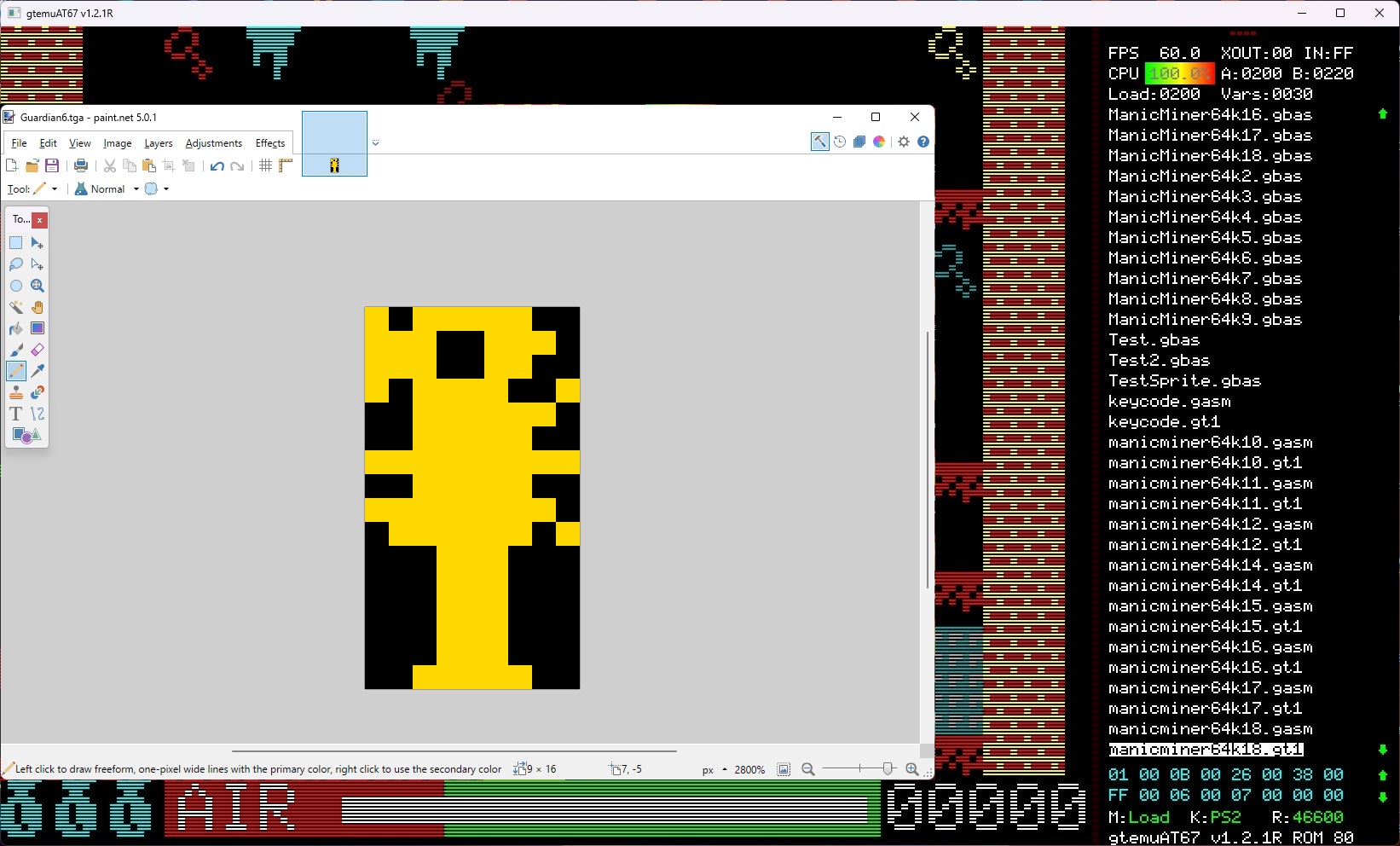The height and width of the screenshot is (846, 1400).
Task: Click the zoom in magnifier icon
Action: pyautogui.click(x=911, y=769)
